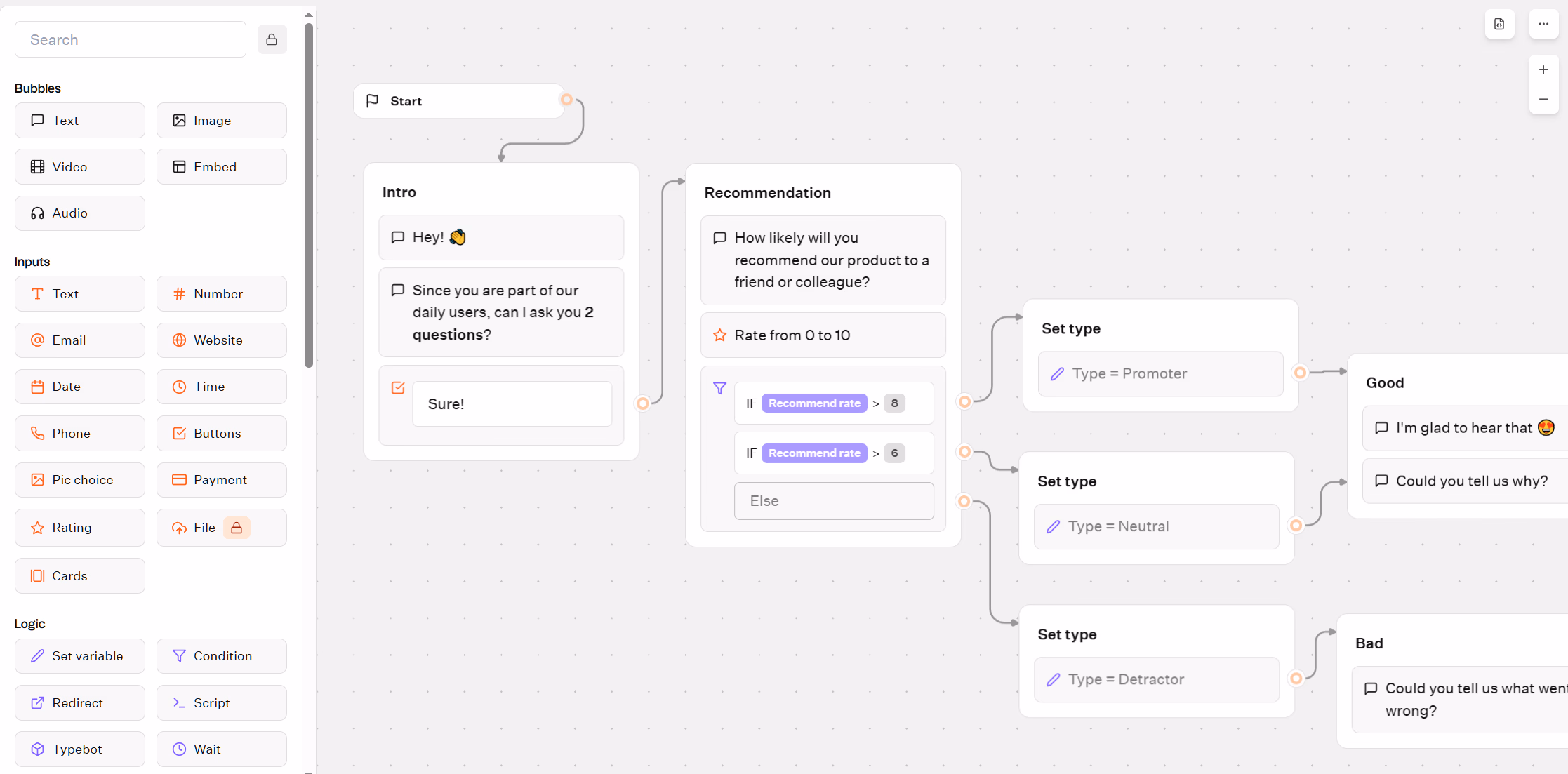Image resolution: width=1568 pixels, height=774 pixels.
Task: Click the sidebar lock icon button
Action: (x=272, y=39)
